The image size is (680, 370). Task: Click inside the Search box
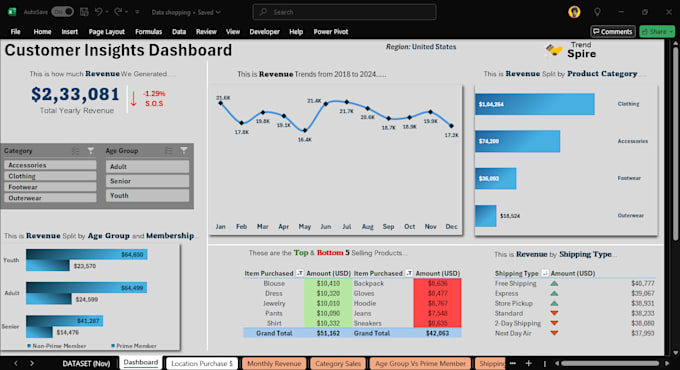[x=344, y=12]
